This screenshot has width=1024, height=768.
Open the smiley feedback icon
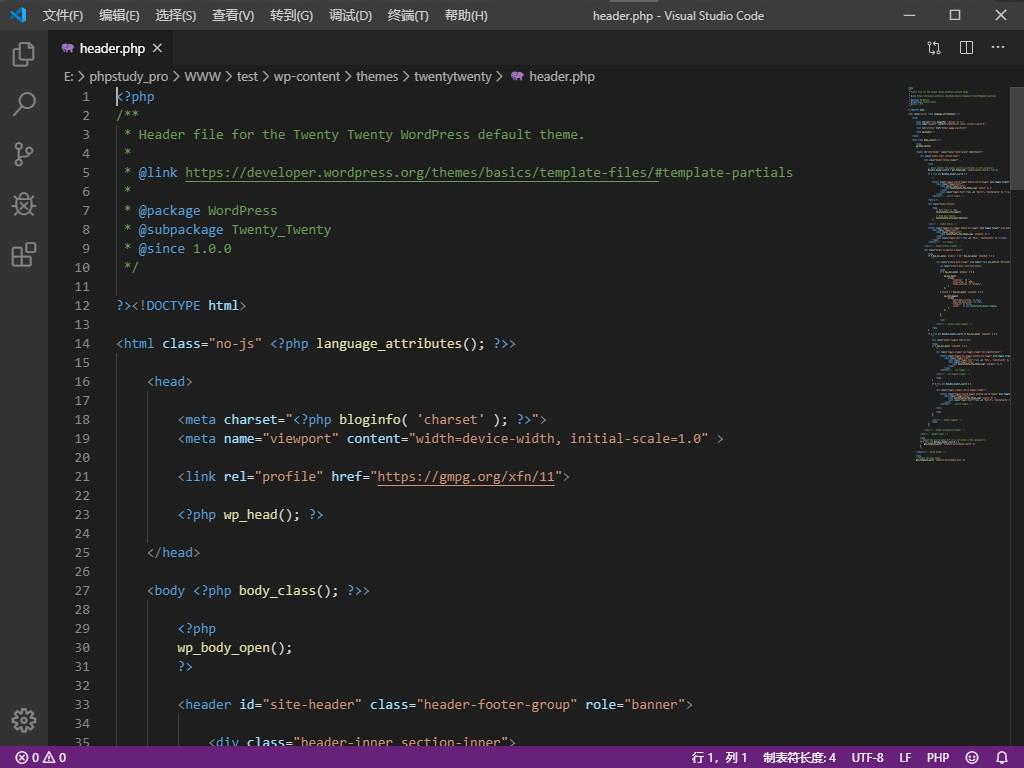969,757
